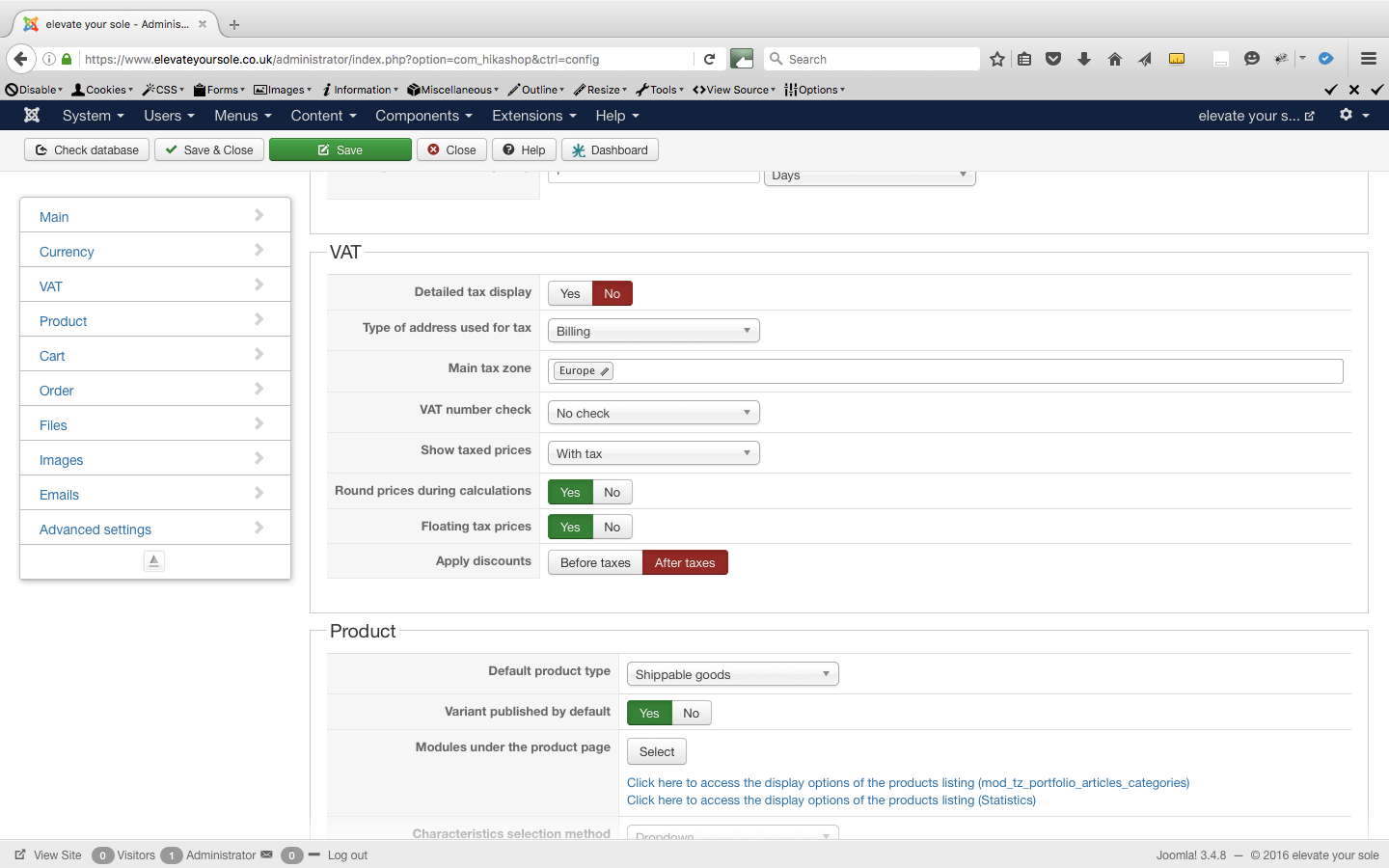Expand the Users menu

click(169, 116)
